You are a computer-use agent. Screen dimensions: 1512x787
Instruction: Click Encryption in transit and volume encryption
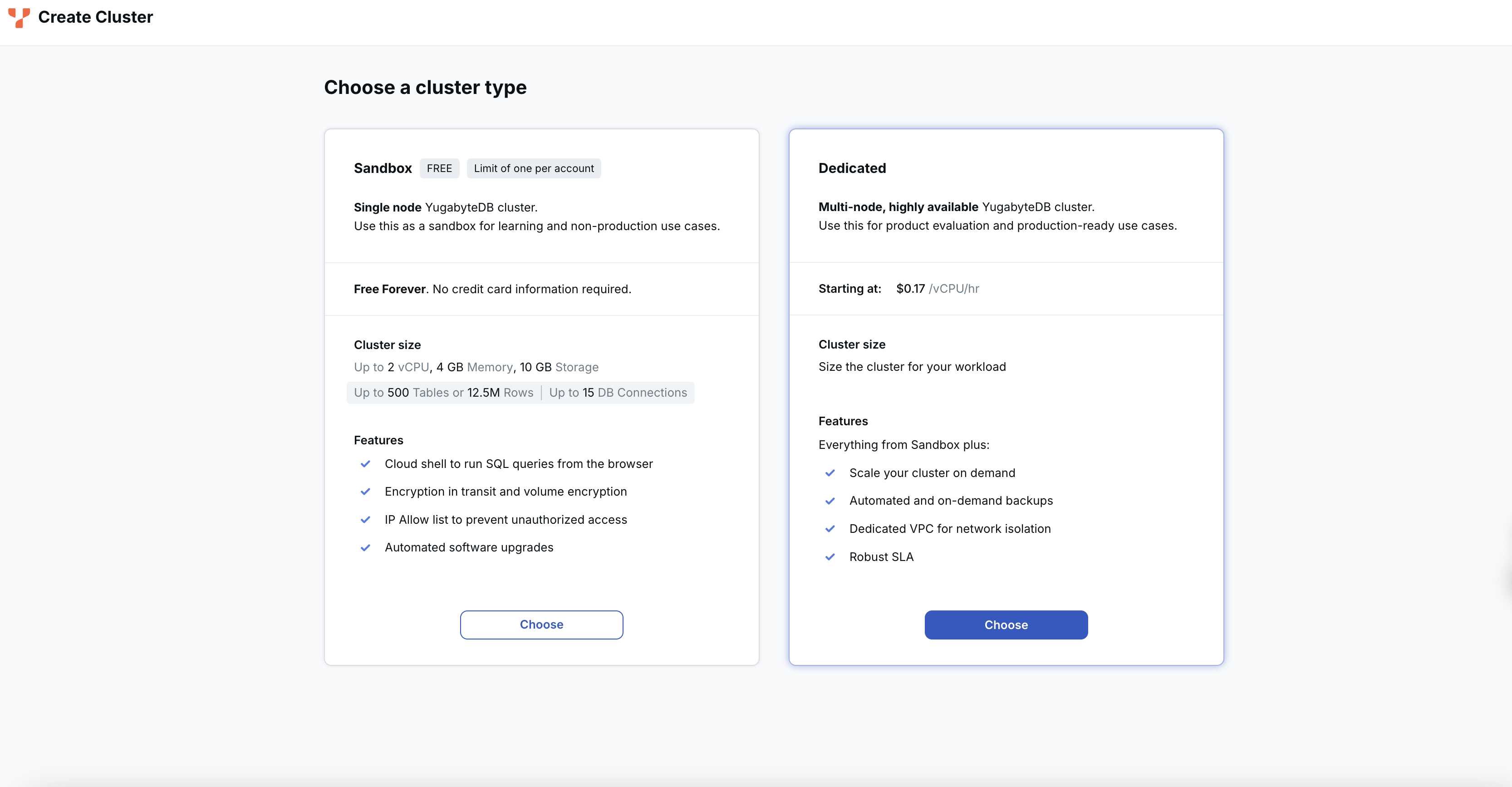click(x=506, y=492)
